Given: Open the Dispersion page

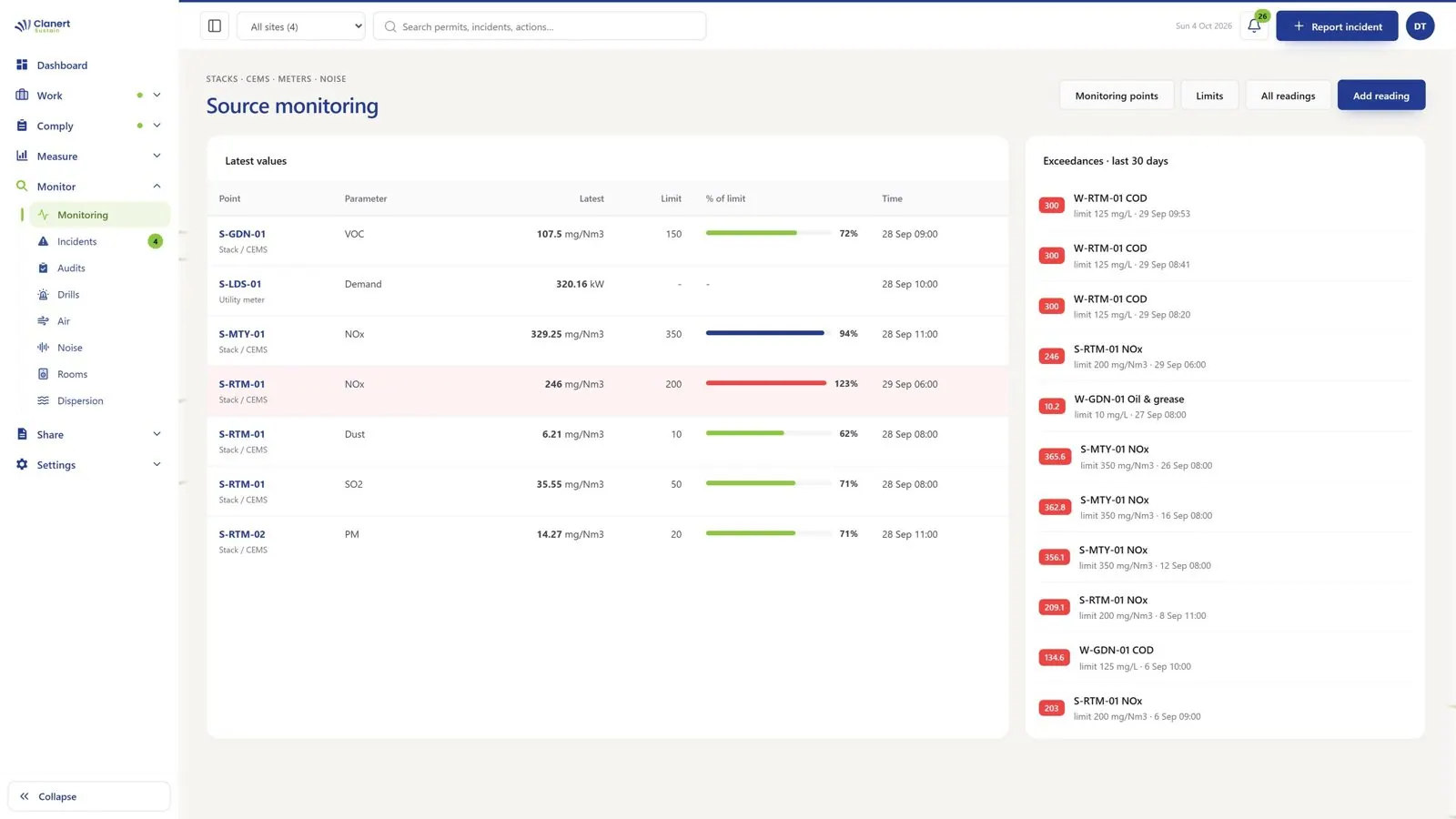Looking at the screenshot, I should (x=80, y=400).
